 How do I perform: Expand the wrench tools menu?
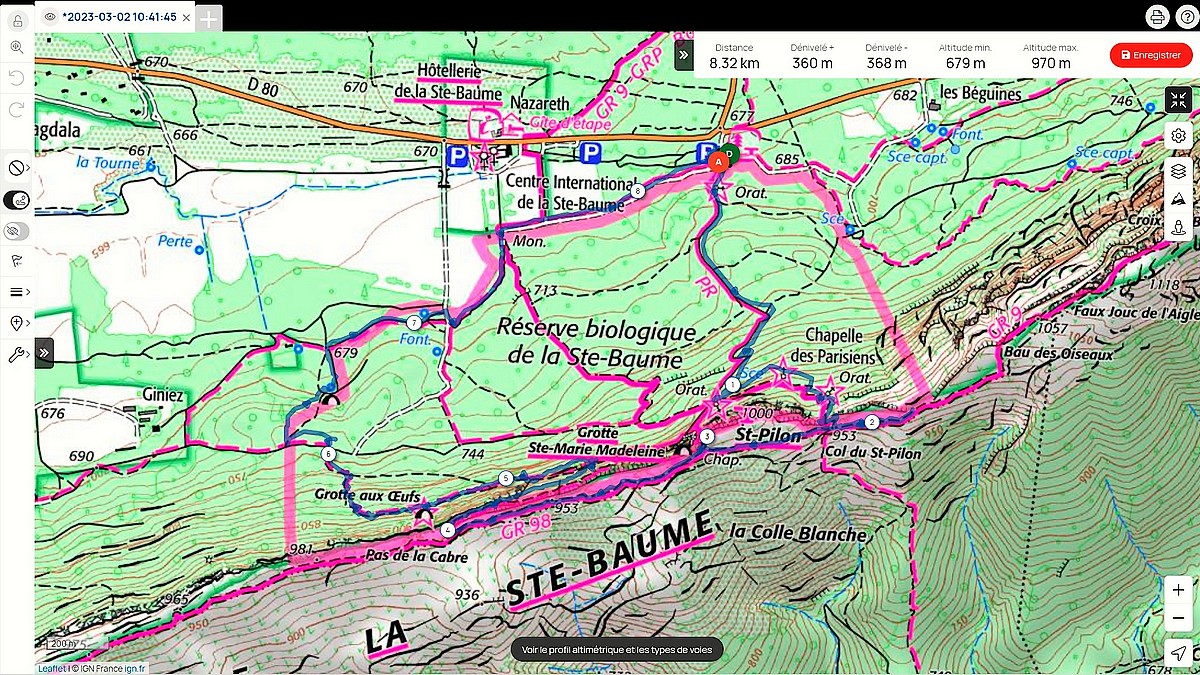click(x=17, y=354)
